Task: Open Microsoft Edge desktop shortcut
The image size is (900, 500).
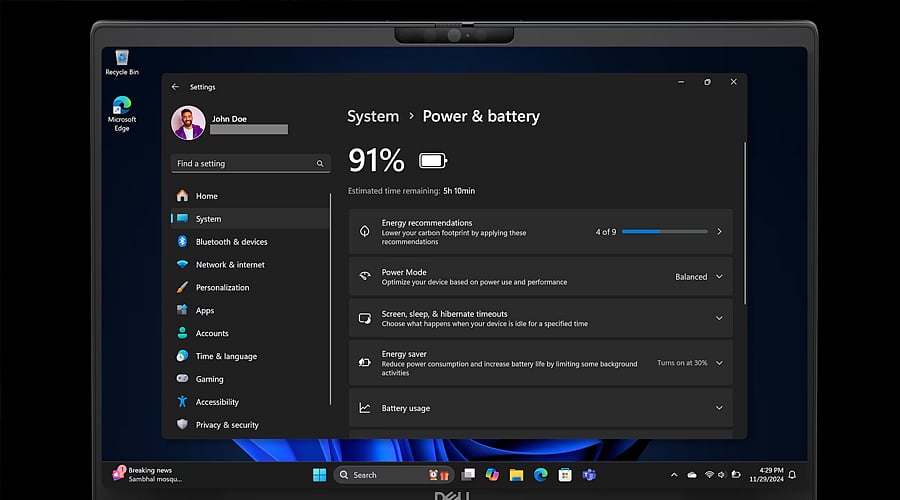Action: 121,112
